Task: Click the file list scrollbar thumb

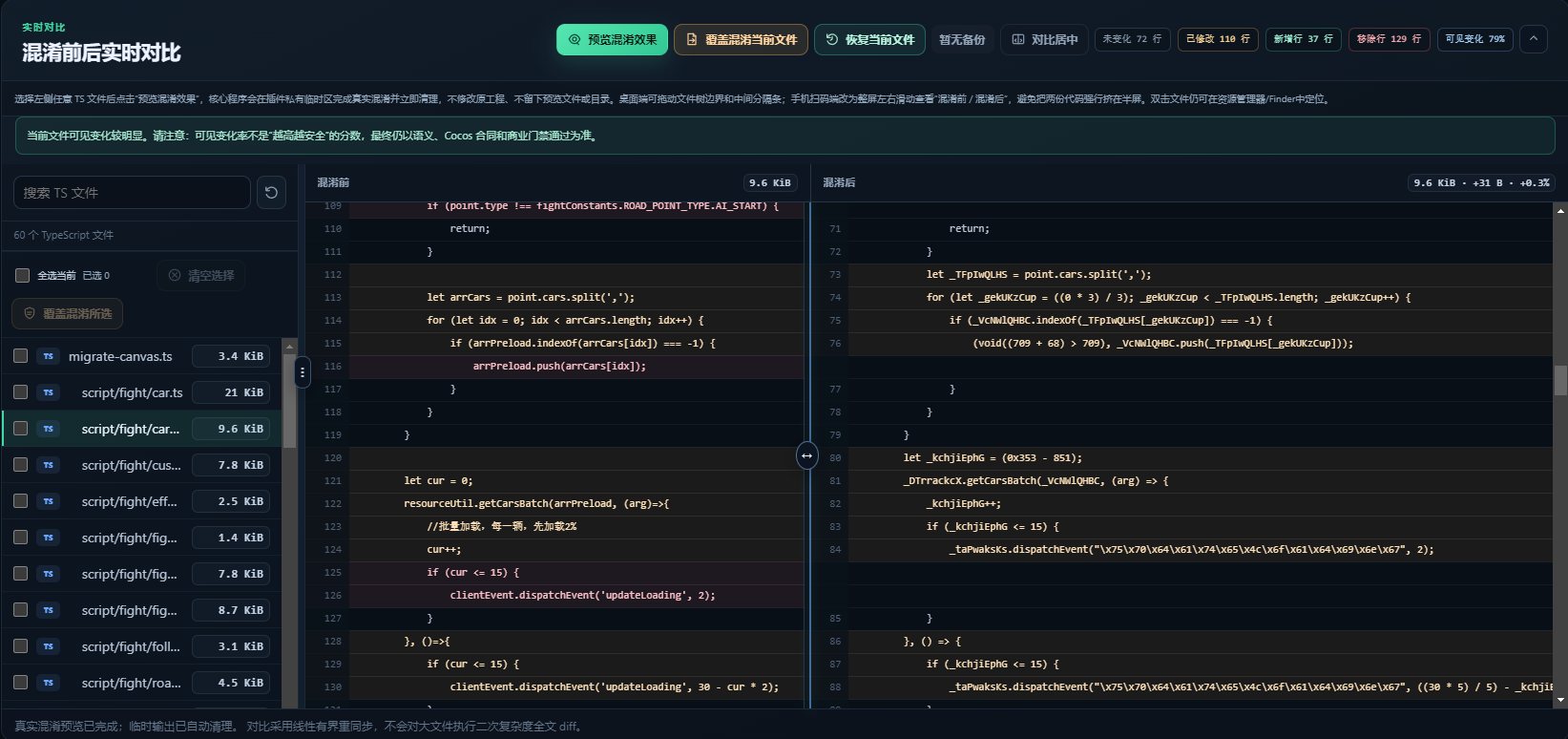Action: pos(289,400)
